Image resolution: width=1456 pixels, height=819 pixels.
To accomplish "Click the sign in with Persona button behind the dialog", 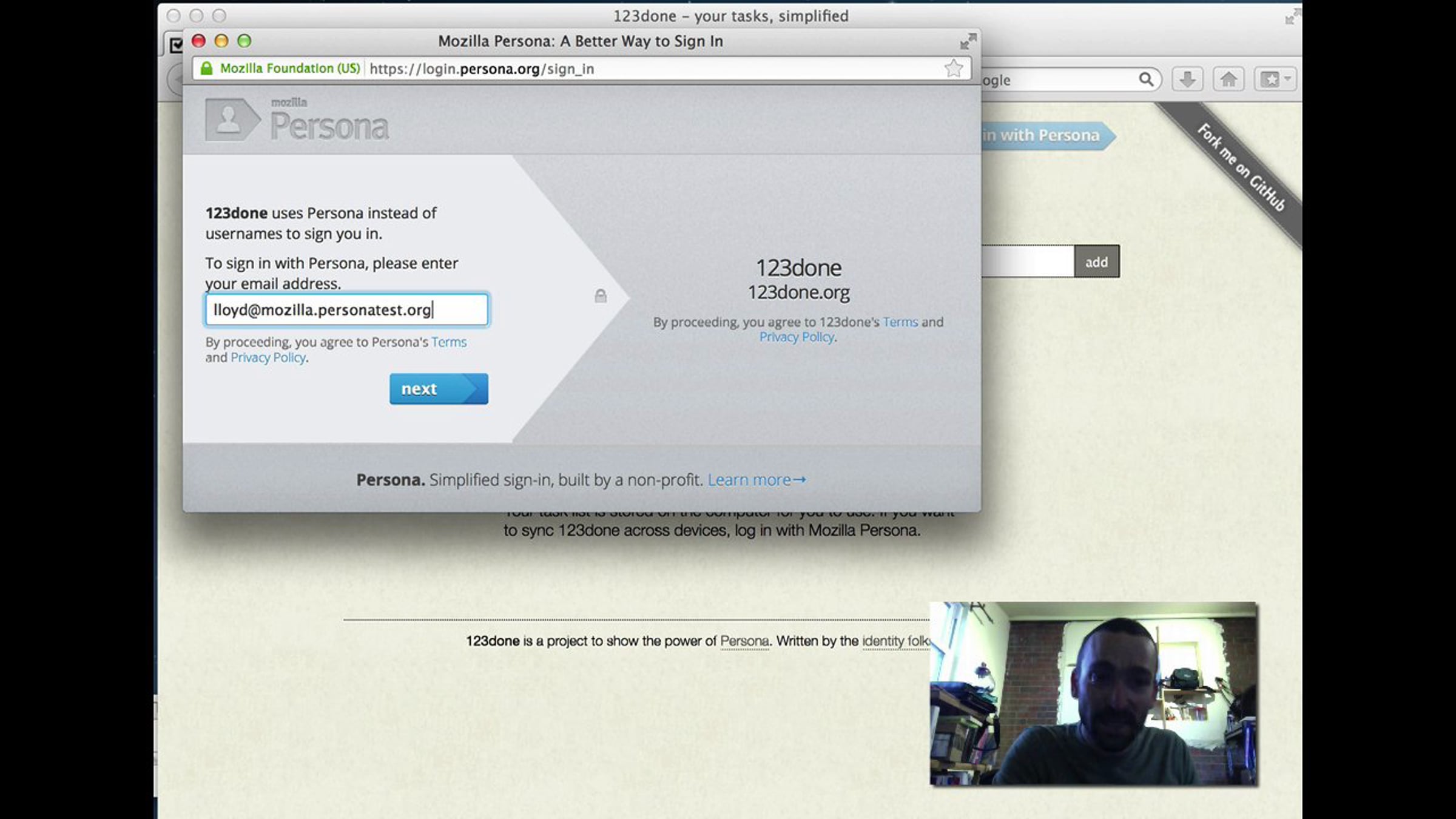I will [x=1048, y=135].
